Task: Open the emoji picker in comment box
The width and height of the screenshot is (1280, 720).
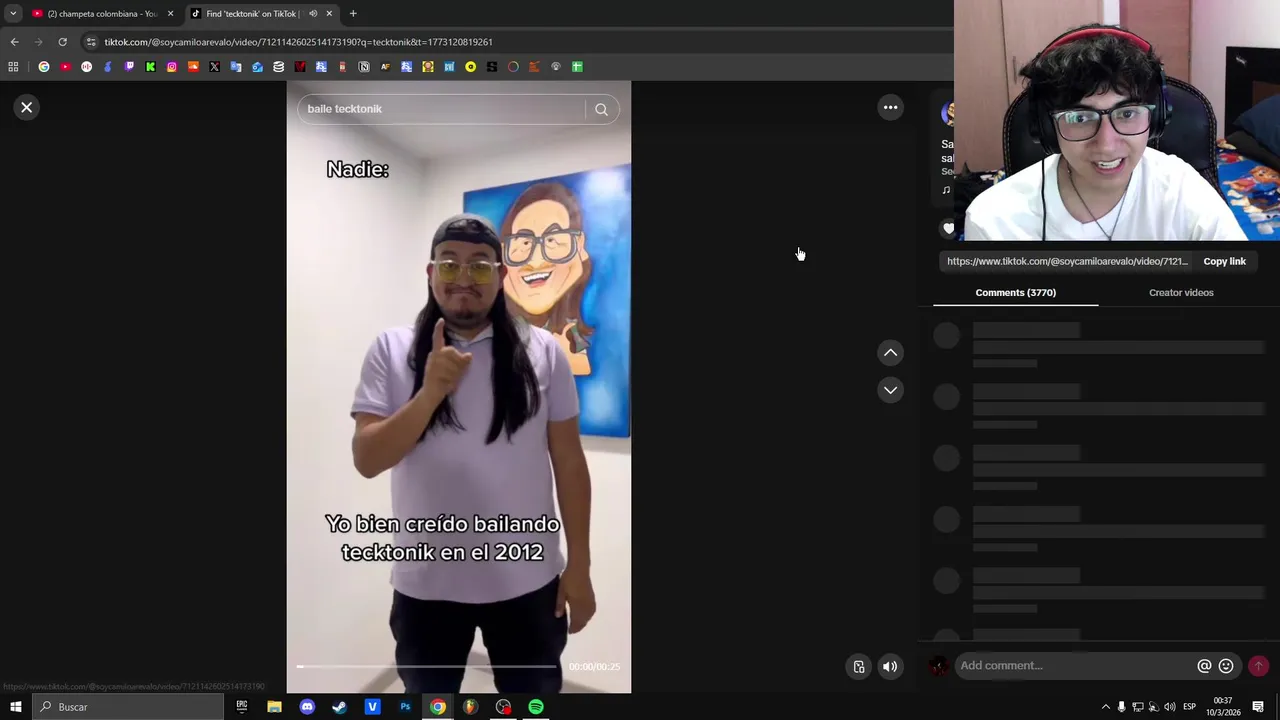Action: (1226, 666)
